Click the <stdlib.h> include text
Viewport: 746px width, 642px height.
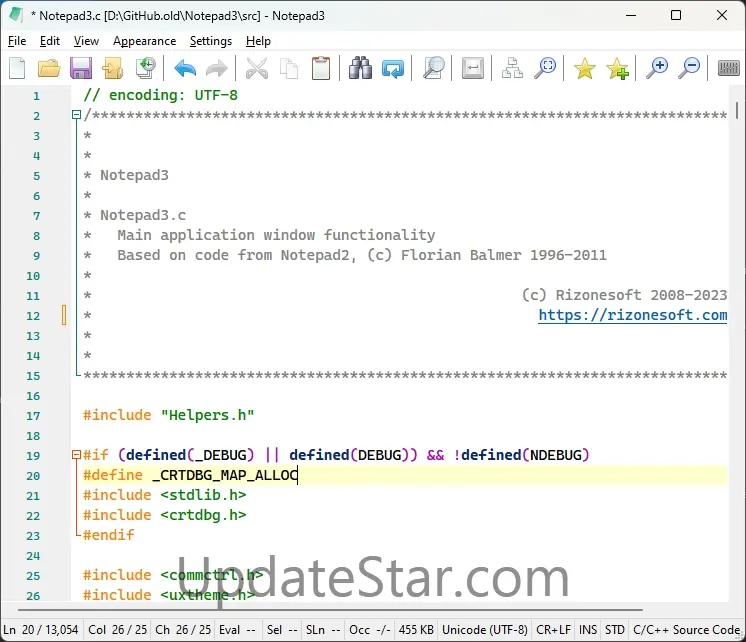pyautogui.click(x=203, y=495)
